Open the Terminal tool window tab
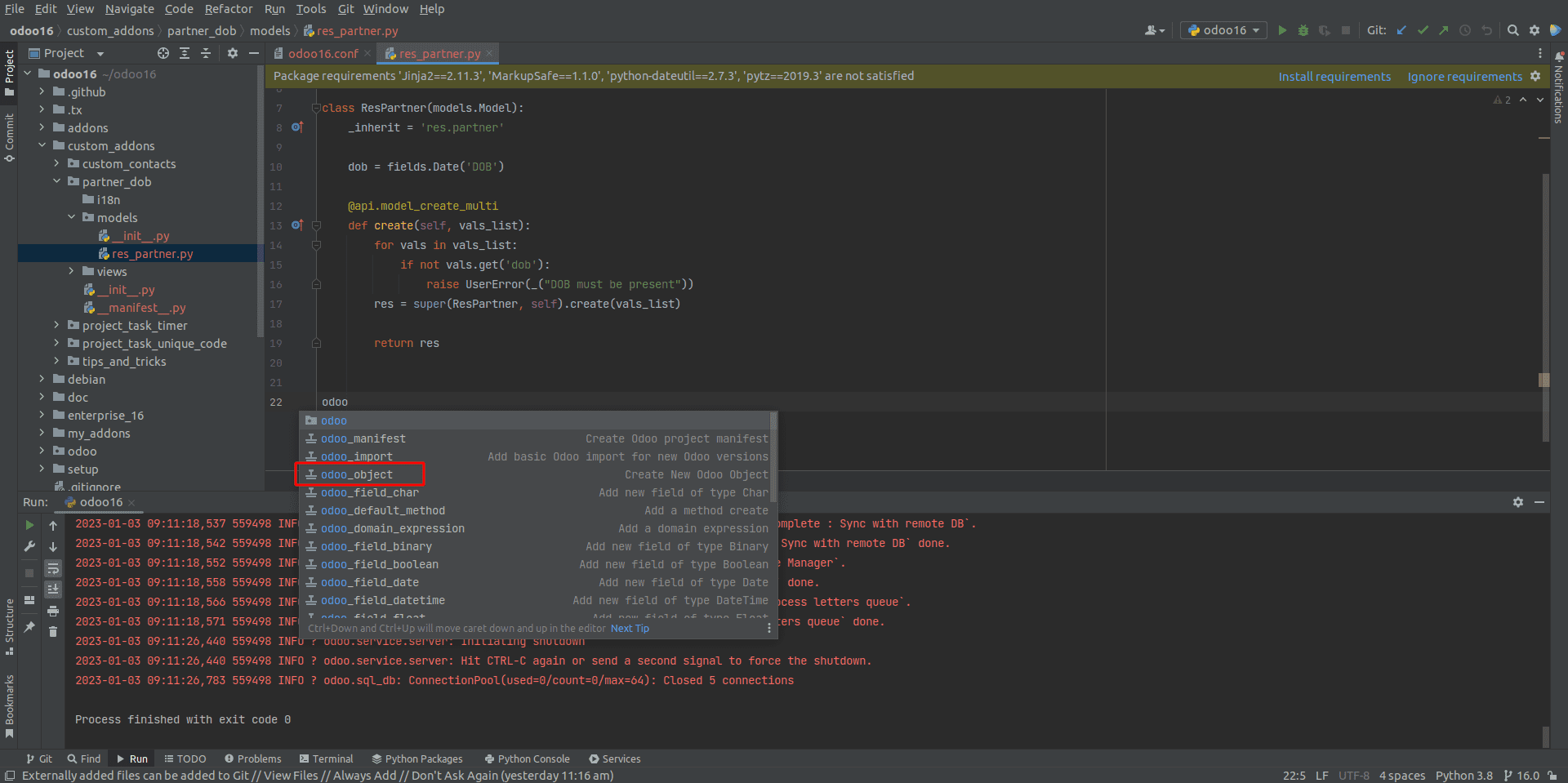Viewport: 1568px width, 783px height. tap(326, 759)
